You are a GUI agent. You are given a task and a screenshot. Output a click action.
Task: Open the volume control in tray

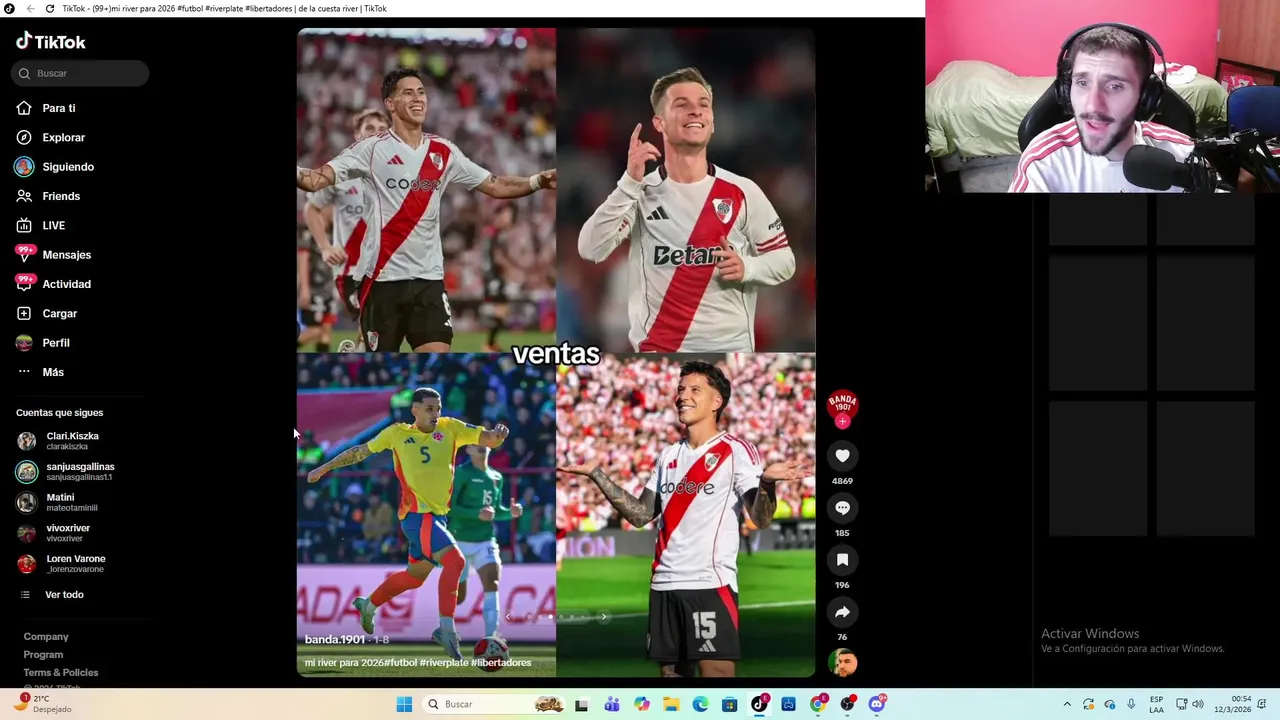point(1198,704)
